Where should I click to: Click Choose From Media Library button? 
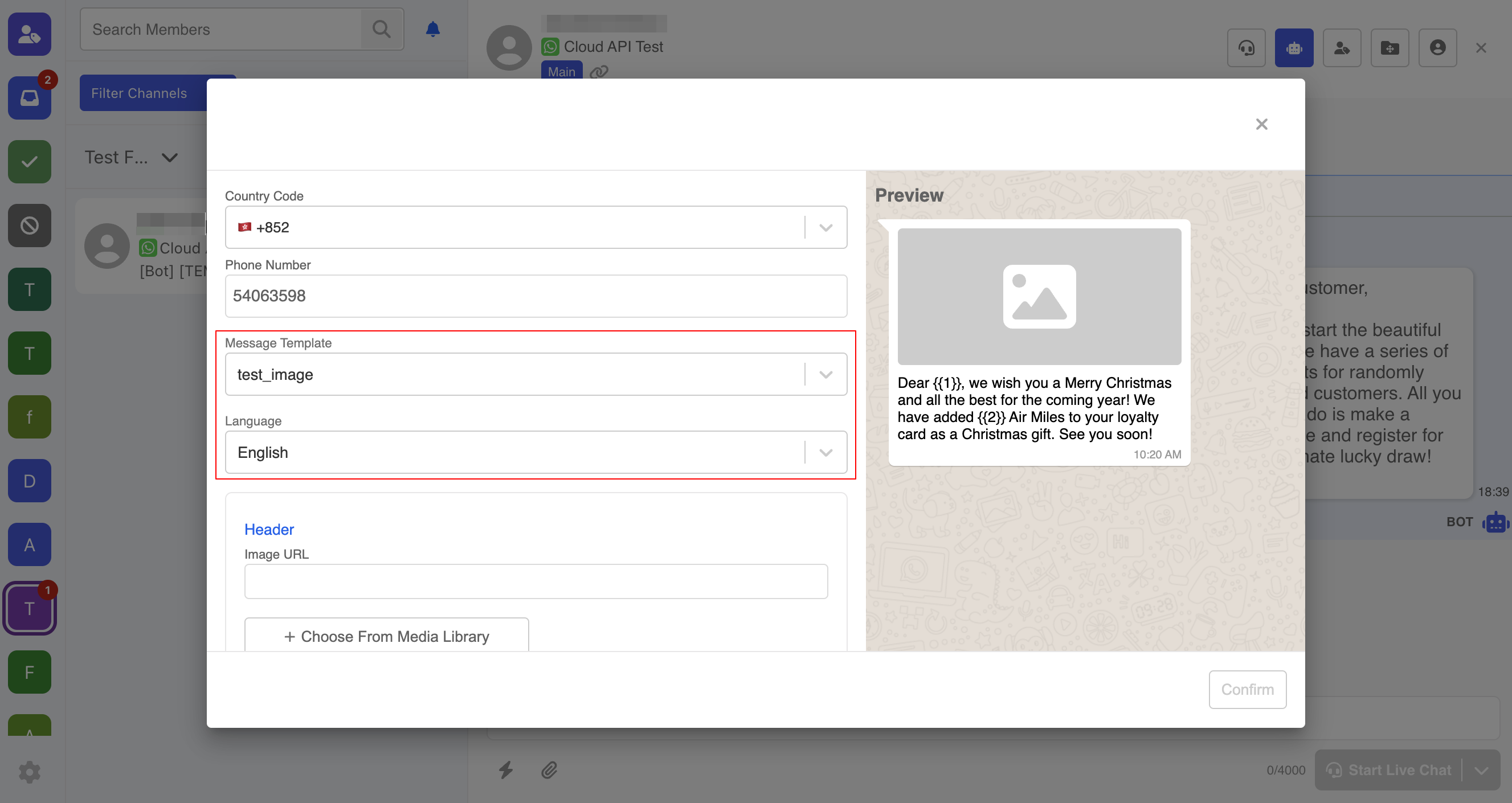[386, 636]
